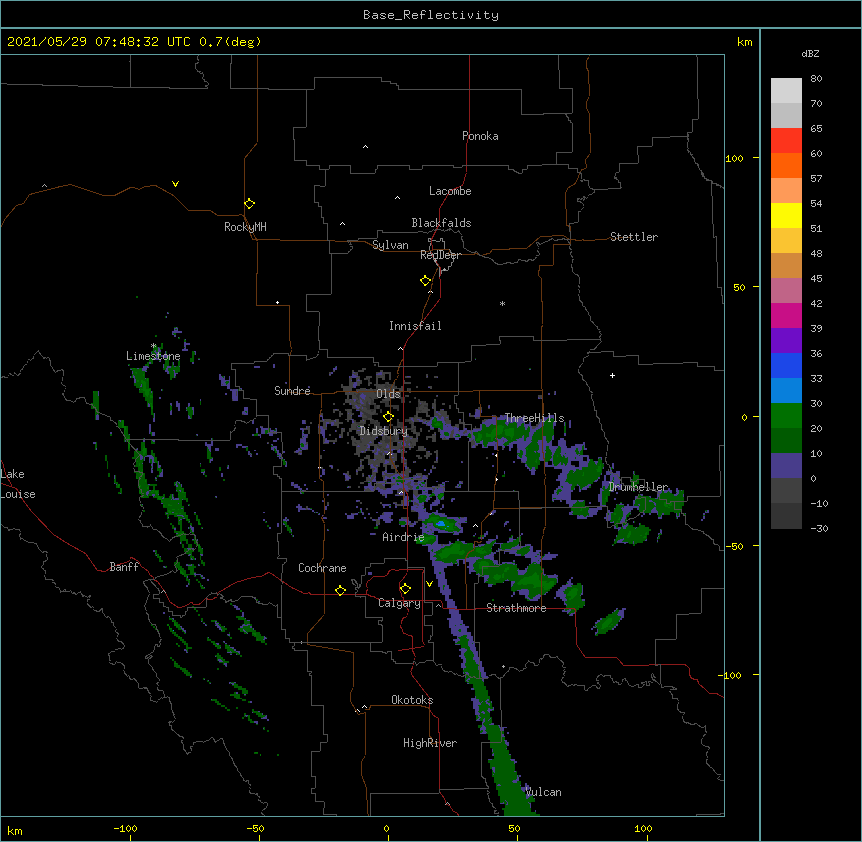This screenshot has width=862, height=842.
Task: Click the Sundre town label
Action: [x=292, y=391]
